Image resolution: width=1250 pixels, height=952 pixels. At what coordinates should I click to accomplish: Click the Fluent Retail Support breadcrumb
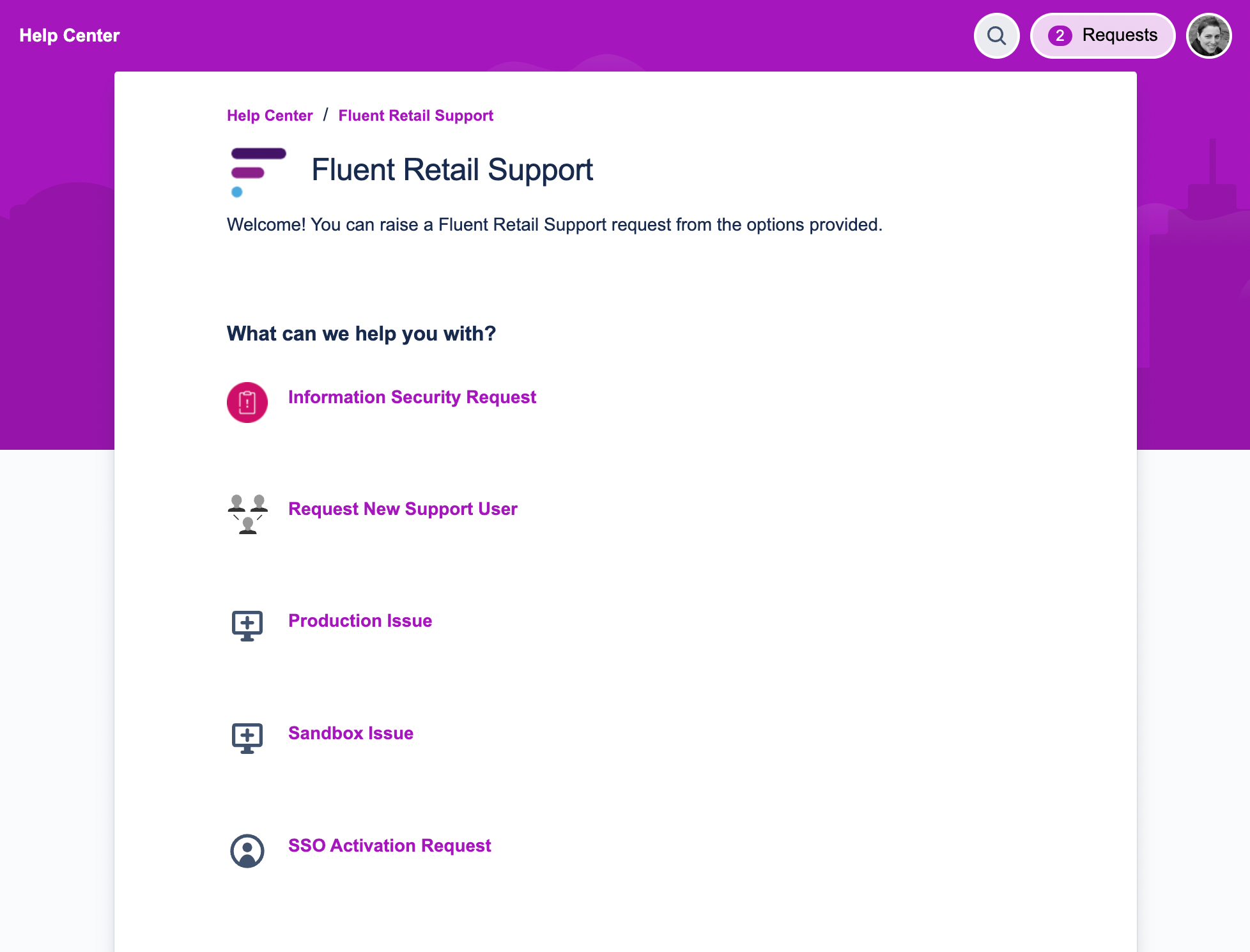pos(415,116)
